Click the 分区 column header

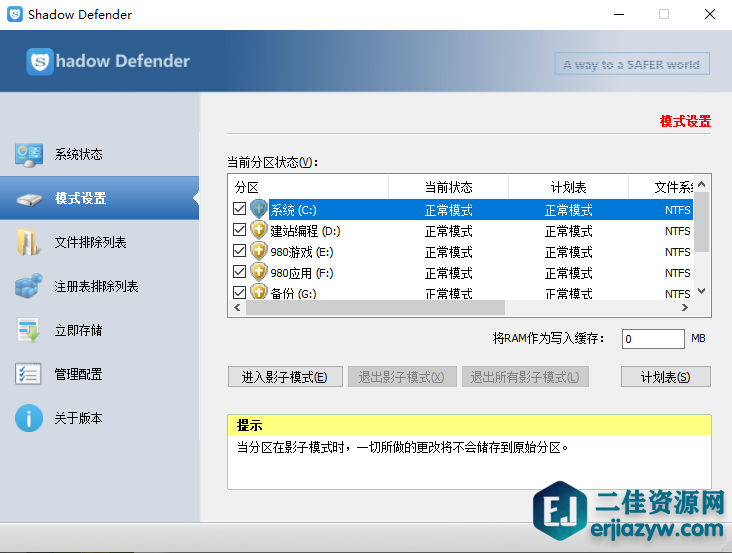[x=309, y=188]
